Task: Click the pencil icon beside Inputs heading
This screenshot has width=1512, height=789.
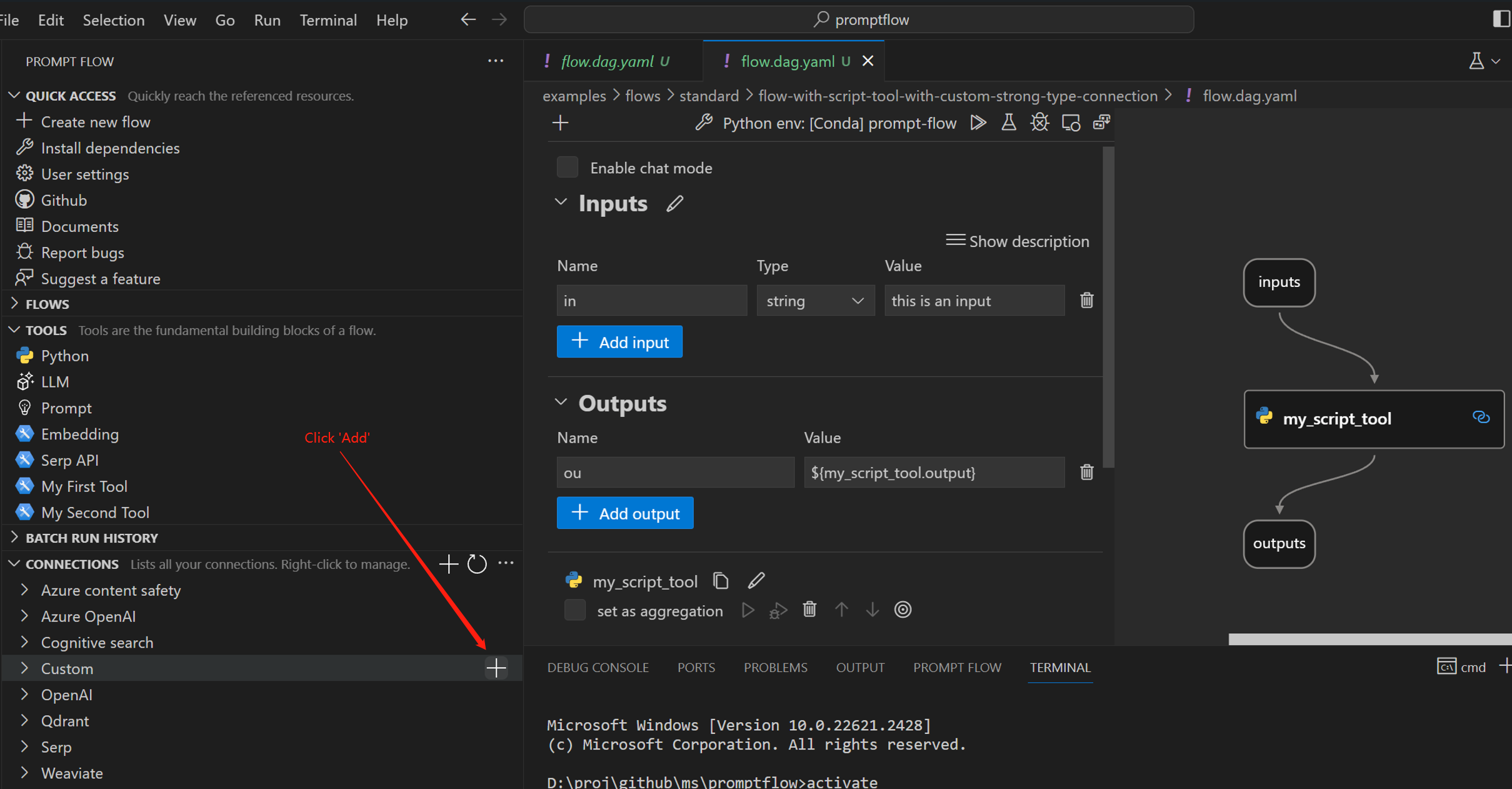Action: coord(674,204)
